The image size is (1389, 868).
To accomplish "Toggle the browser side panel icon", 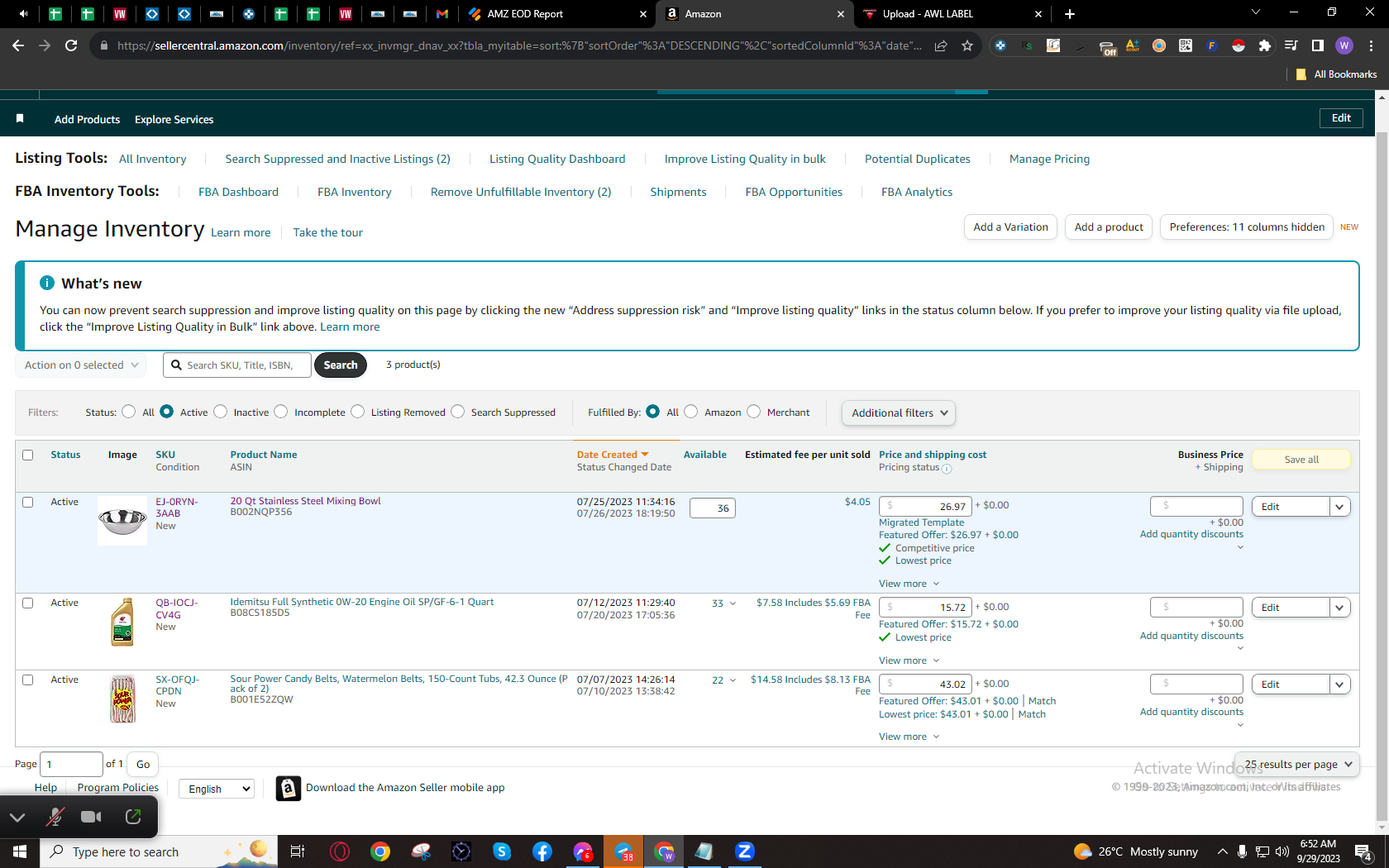I will tap(1318, 45).
